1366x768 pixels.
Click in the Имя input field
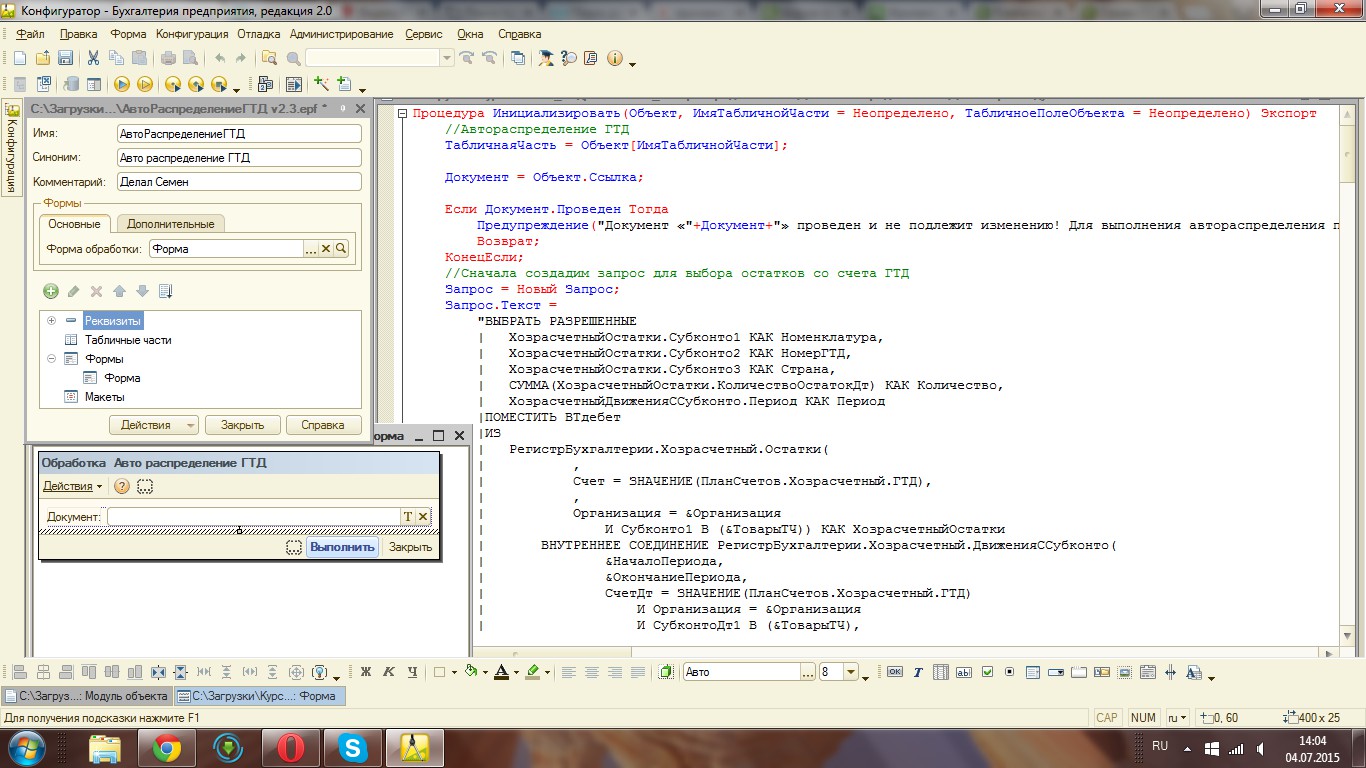point(238,133)
